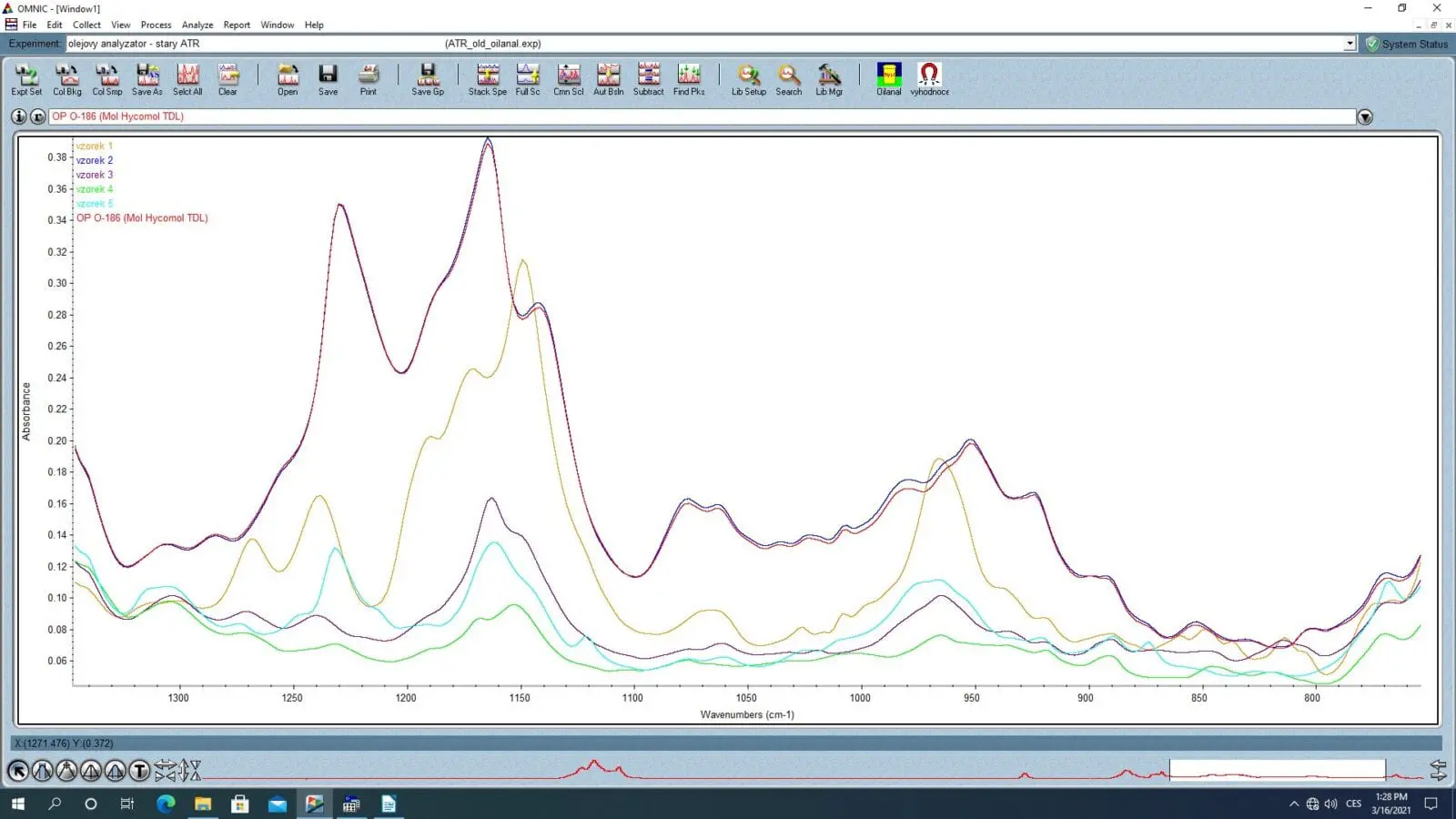Image resolution: width=1456 pixels, height=819 pixels.
Task: Click the Subtract spectra icon
Action: 648,78
